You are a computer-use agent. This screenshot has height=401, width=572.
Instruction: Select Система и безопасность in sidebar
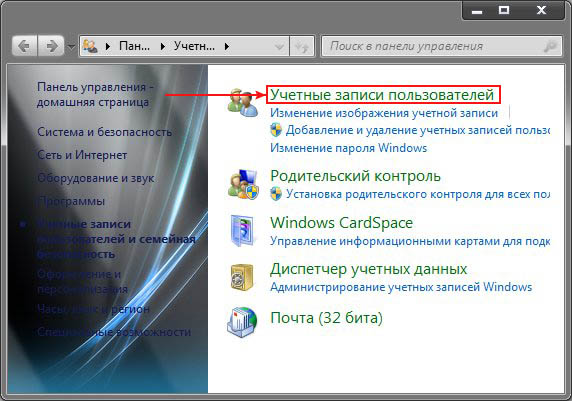(104, 132)
